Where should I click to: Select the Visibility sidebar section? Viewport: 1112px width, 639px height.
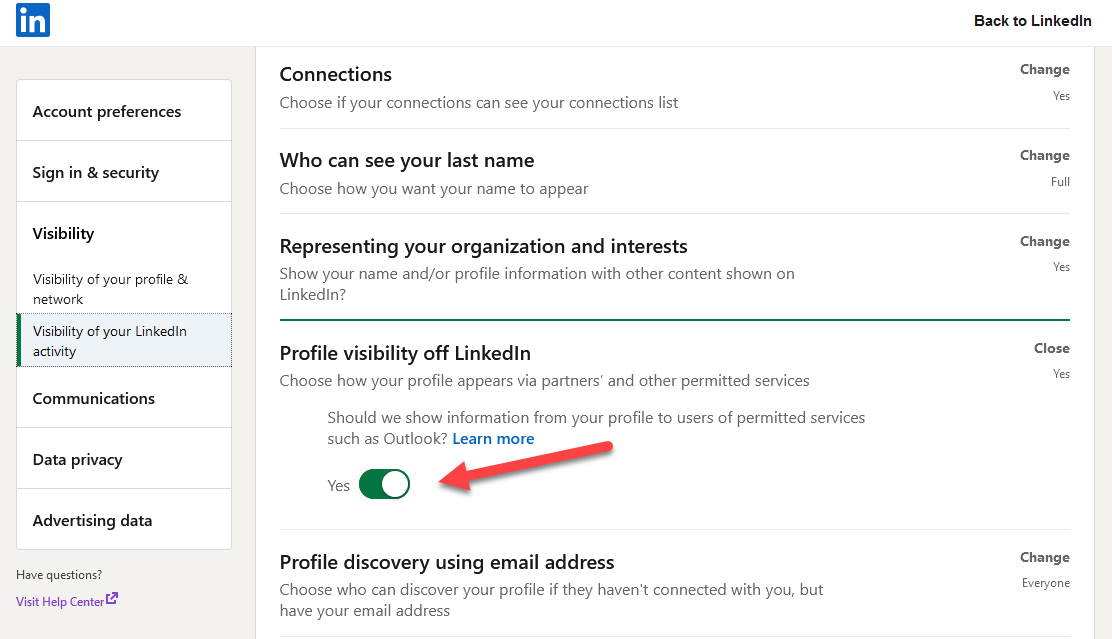pos(63,234)
